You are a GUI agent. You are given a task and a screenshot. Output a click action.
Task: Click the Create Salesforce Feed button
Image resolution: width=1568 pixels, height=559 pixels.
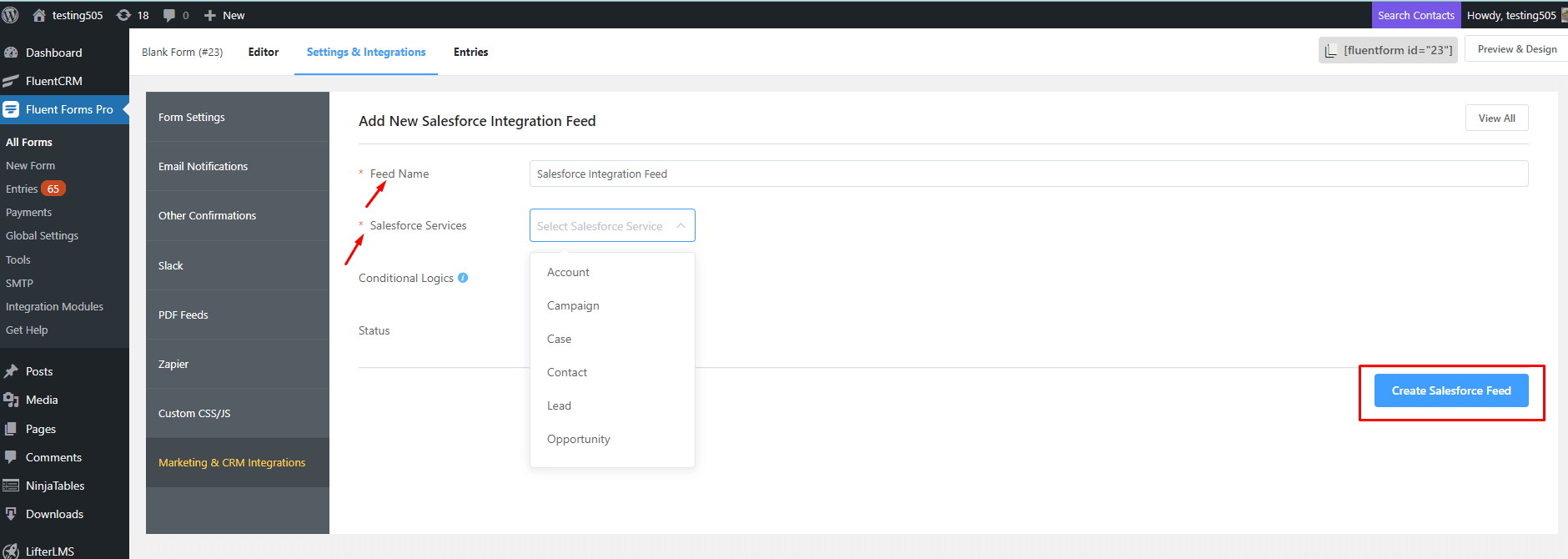click(x=1451, y=390)
